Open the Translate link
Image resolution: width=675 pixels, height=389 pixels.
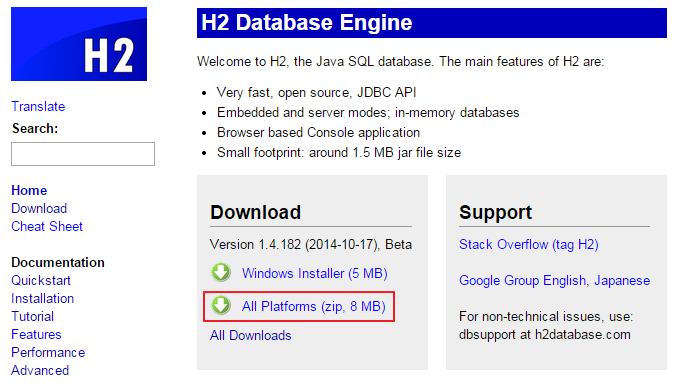pyautogui.click(x=38, y=106)
